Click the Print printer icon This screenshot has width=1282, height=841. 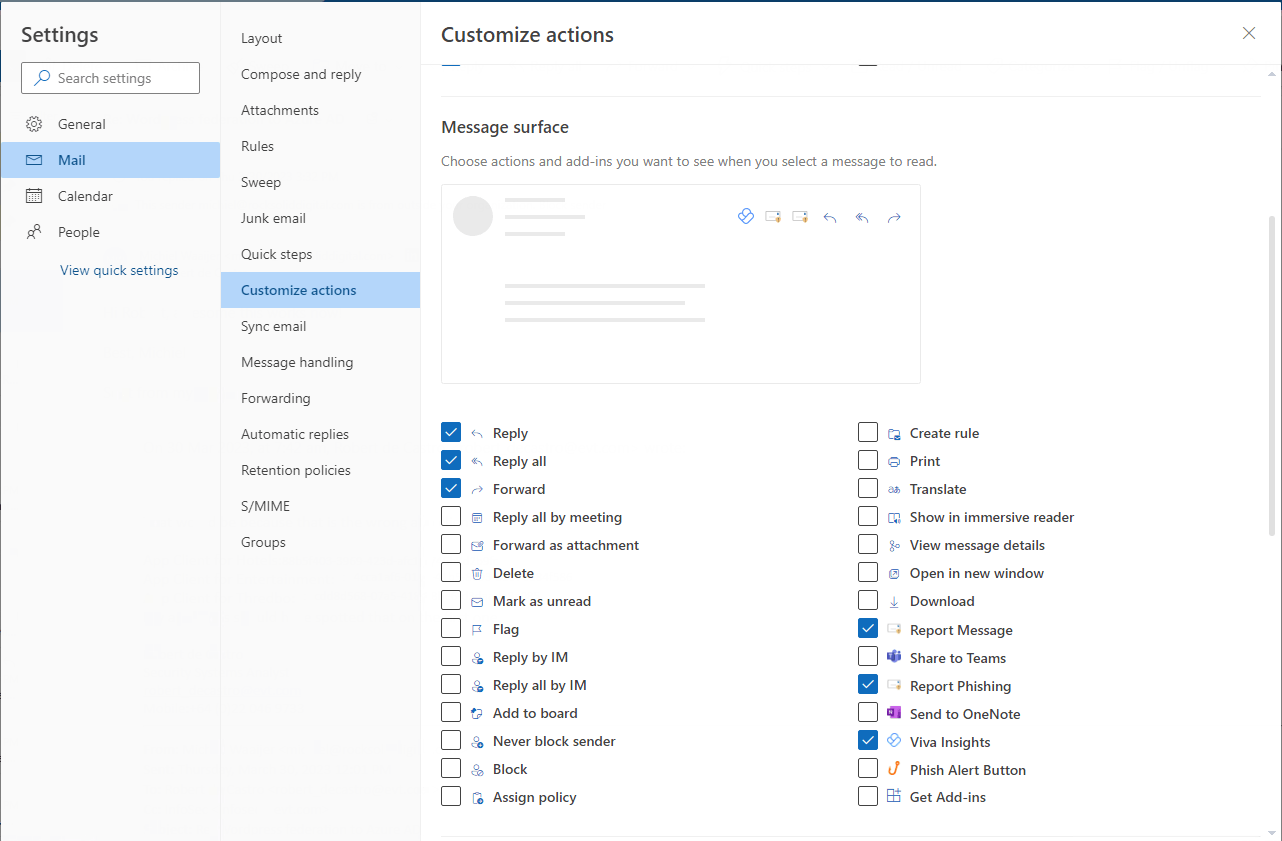[894, 461]
